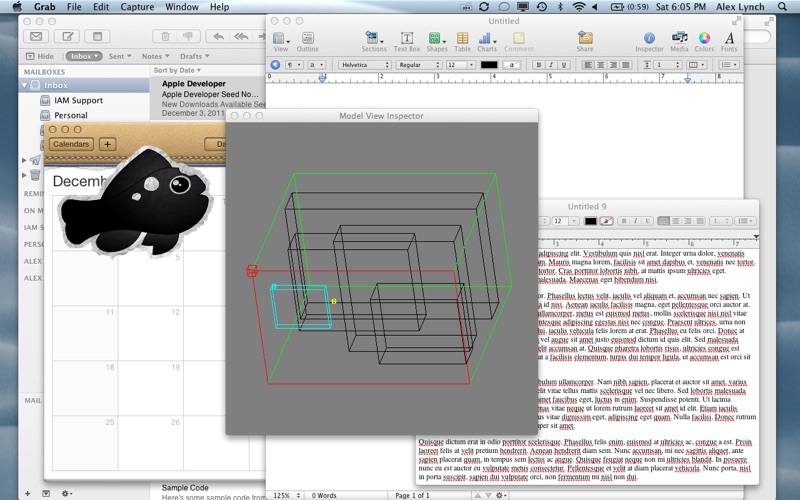Open Spotlight search magnifier
The height and width of the screenshot is (500, 800).
pyautogui.click(x=782, y=7)
